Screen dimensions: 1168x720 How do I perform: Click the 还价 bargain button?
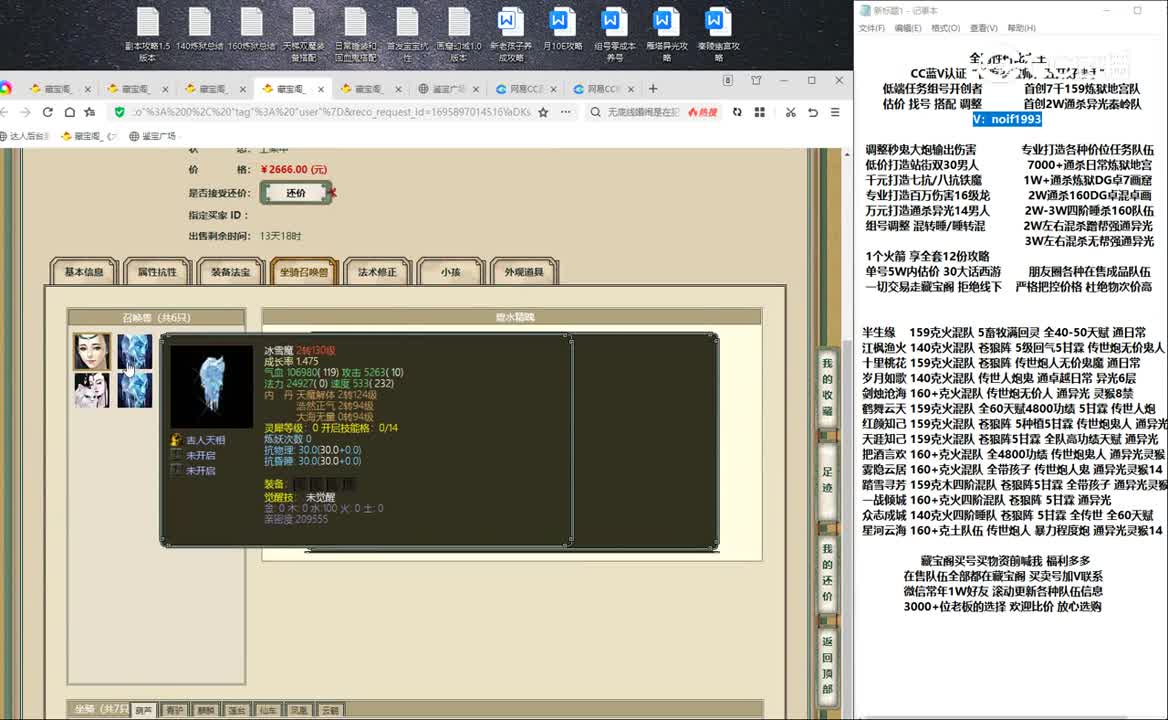(x=296, y=193)
